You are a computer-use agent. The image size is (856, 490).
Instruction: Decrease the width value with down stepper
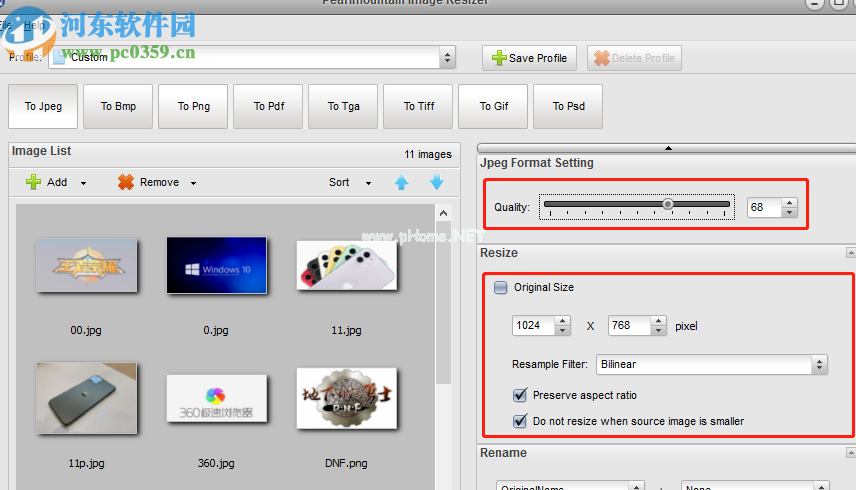[x=562, y=331]
